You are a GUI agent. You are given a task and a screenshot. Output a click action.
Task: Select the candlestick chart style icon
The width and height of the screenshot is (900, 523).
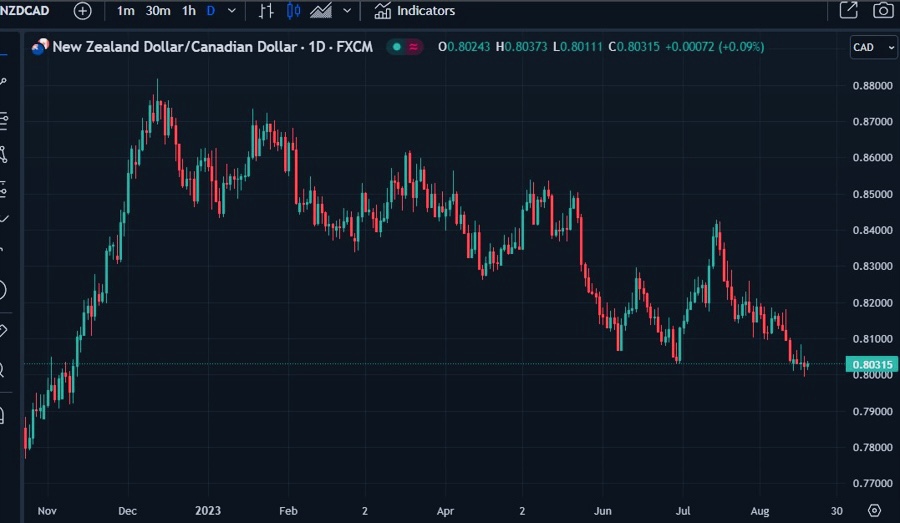pyautogui.click(x=293, y=11)
